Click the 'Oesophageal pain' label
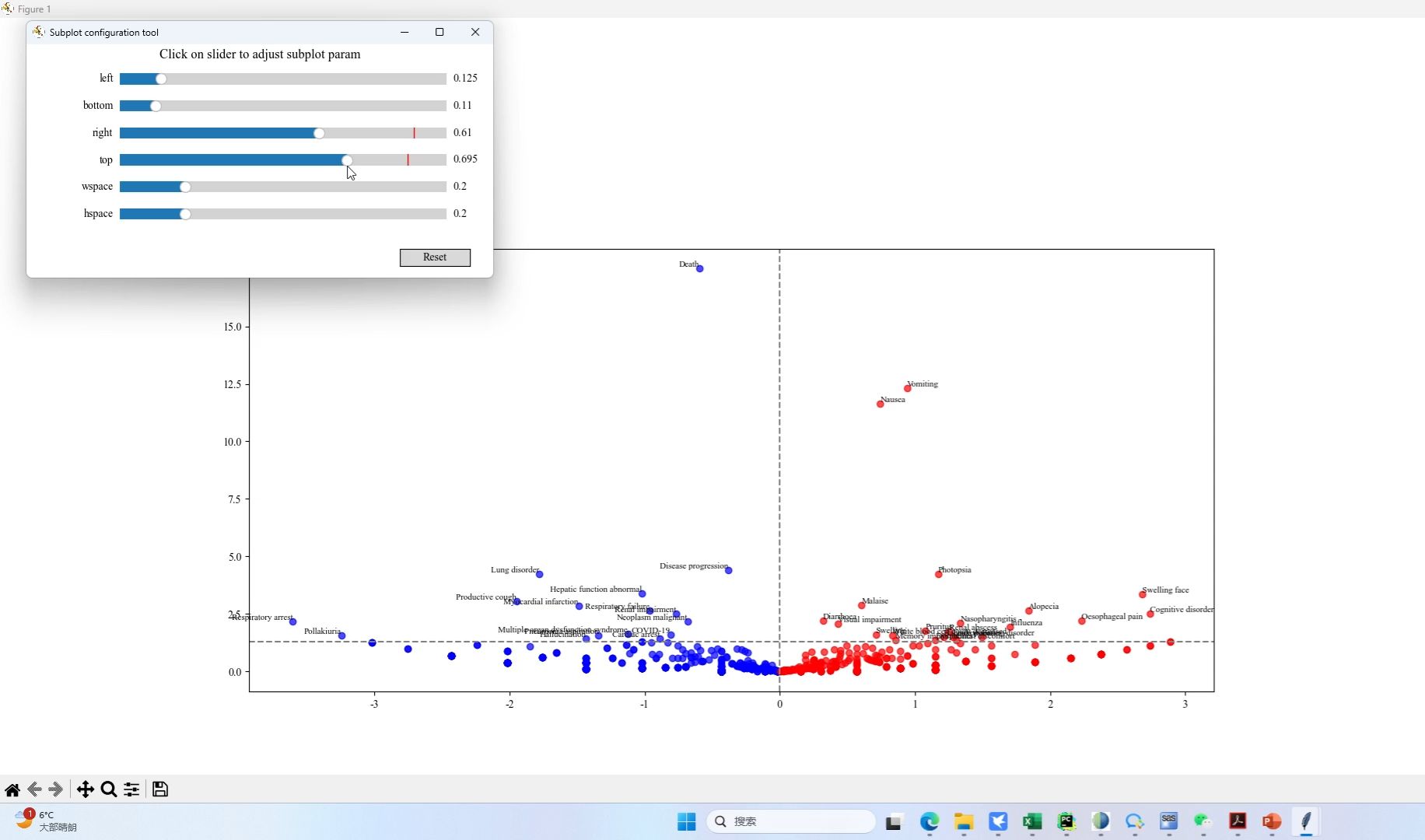The width and height of the screenshot is (1425, 840). point(1112,616)
